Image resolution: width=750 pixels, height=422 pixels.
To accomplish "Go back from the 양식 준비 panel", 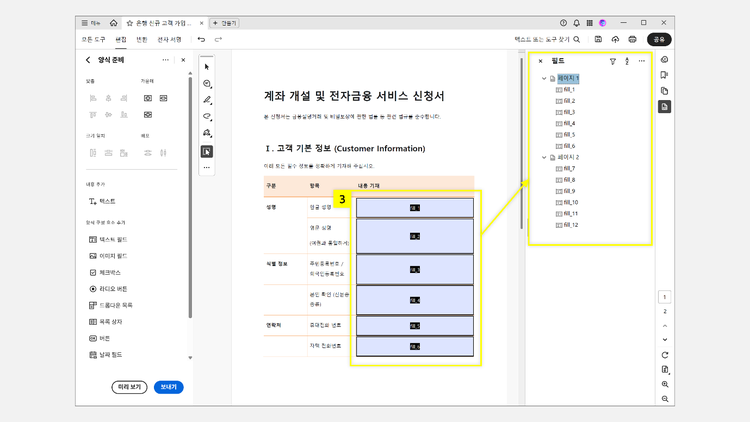I will point(88,60).
